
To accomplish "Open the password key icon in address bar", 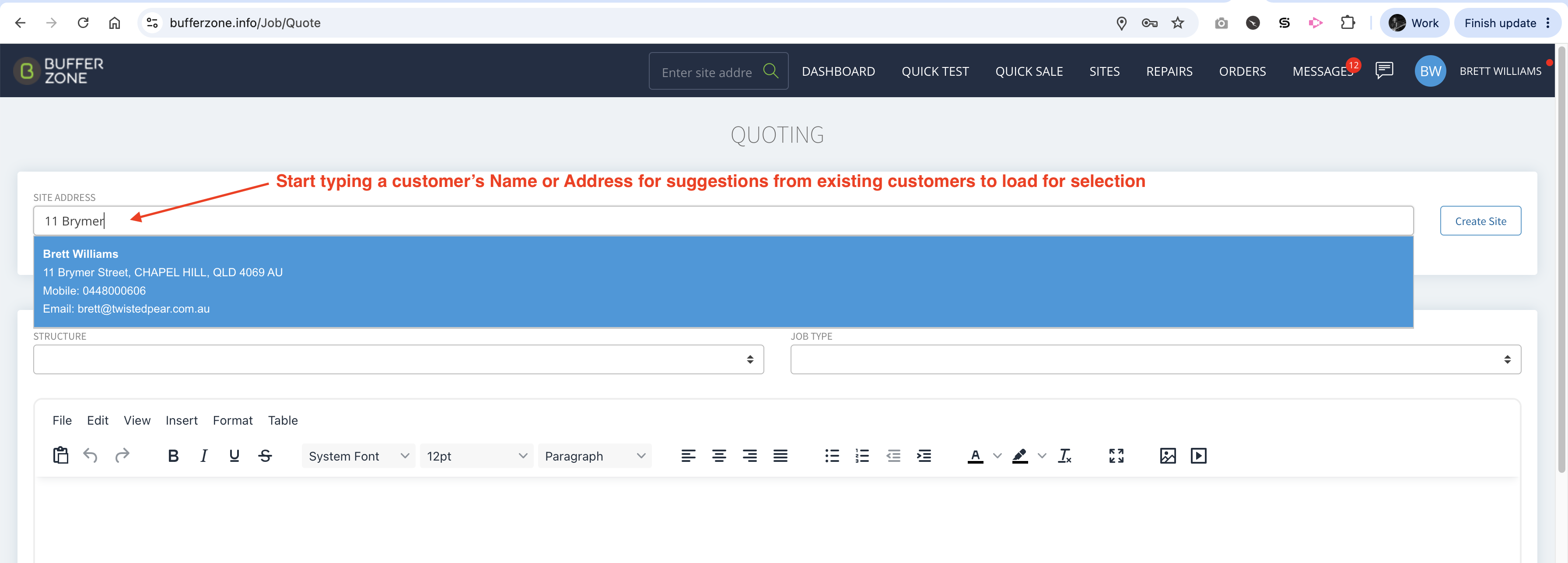I will (x=1149, y=23).
